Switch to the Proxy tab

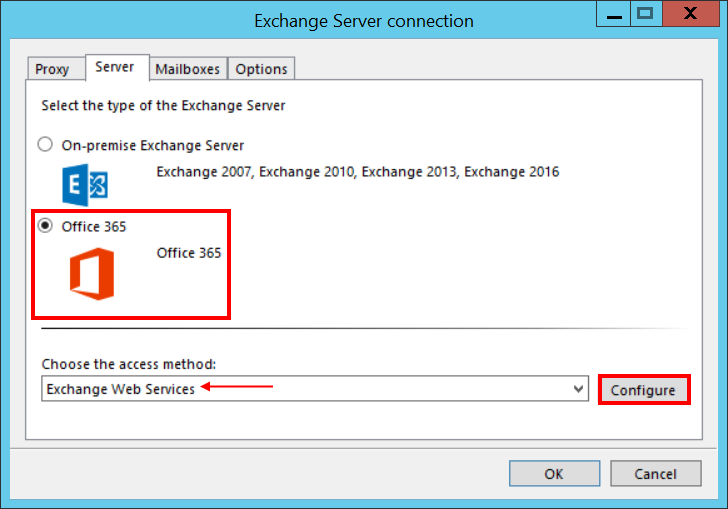point(52,69)
